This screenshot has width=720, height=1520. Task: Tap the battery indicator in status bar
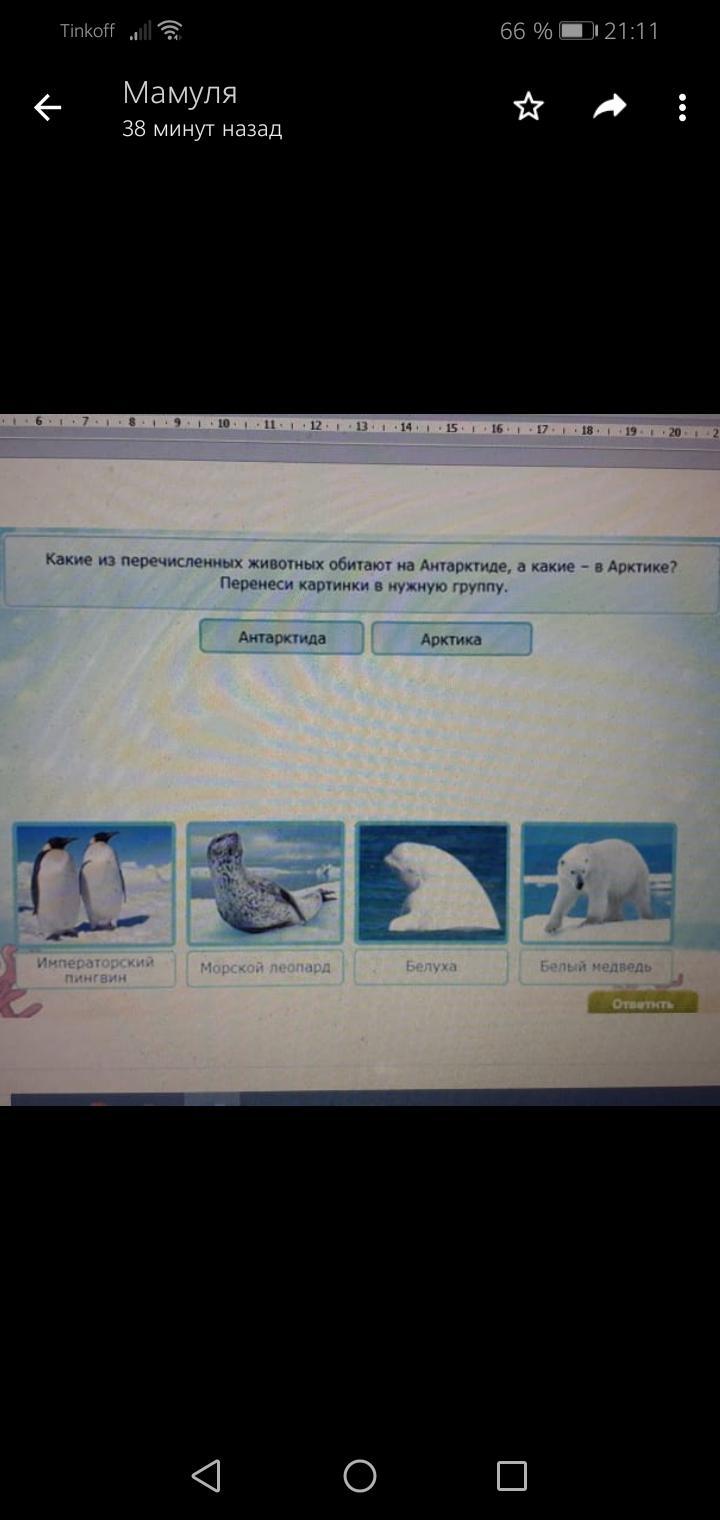(x=577, y=31)
